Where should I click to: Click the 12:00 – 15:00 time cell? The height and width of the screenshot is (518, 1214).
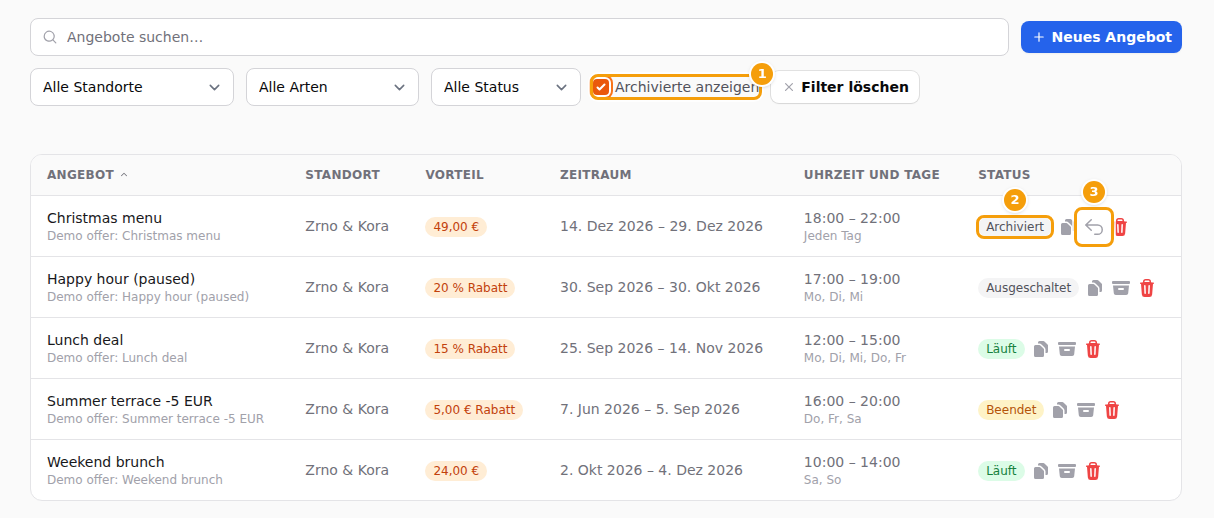click(852, 340)
